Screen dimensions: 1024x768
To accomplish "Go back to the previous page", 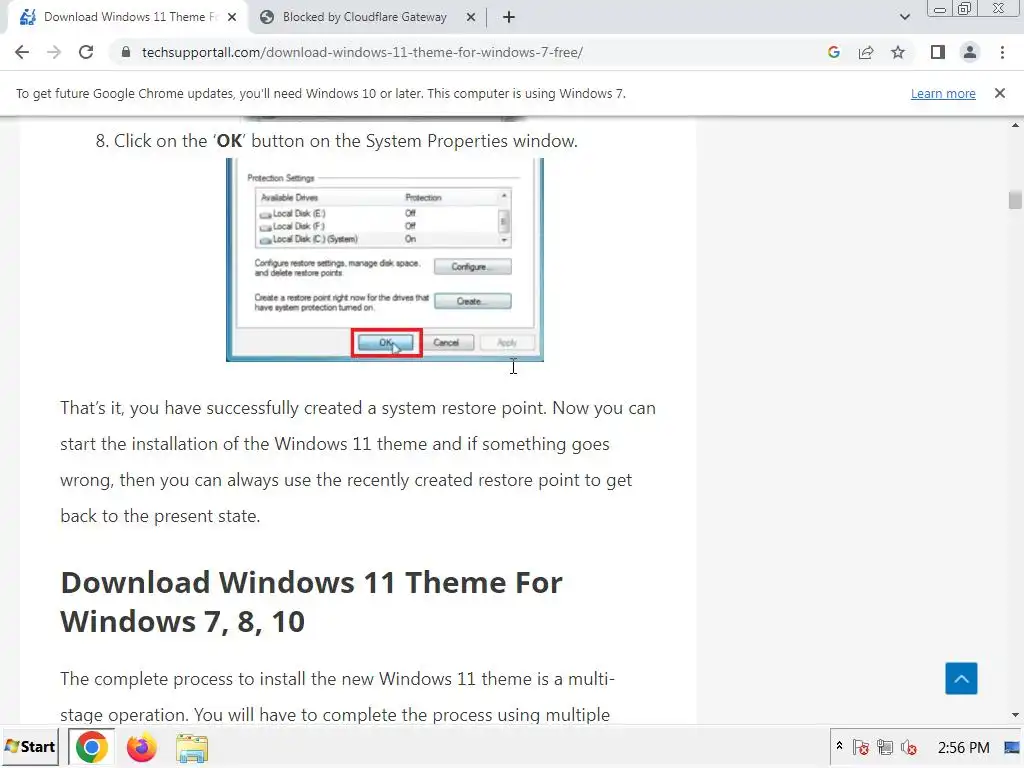I will (22, 52).
